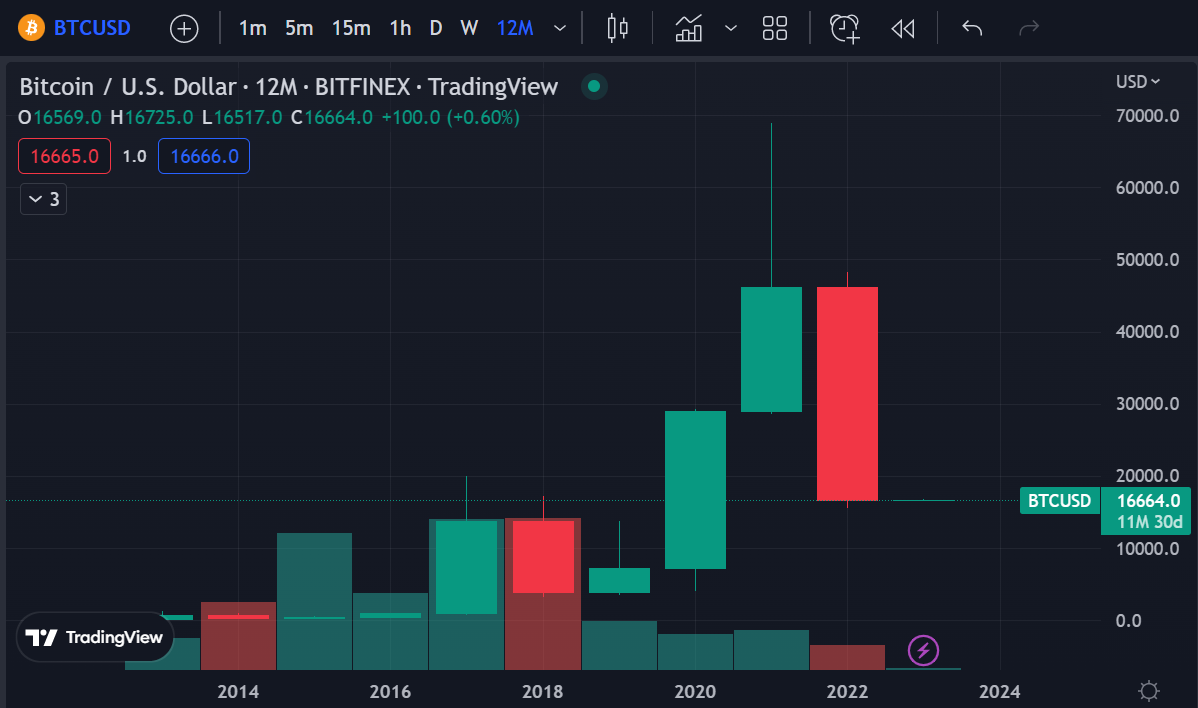Switch to the 5m timeframe
This screenshot has height=708, width=1198.
click(300, 28)
